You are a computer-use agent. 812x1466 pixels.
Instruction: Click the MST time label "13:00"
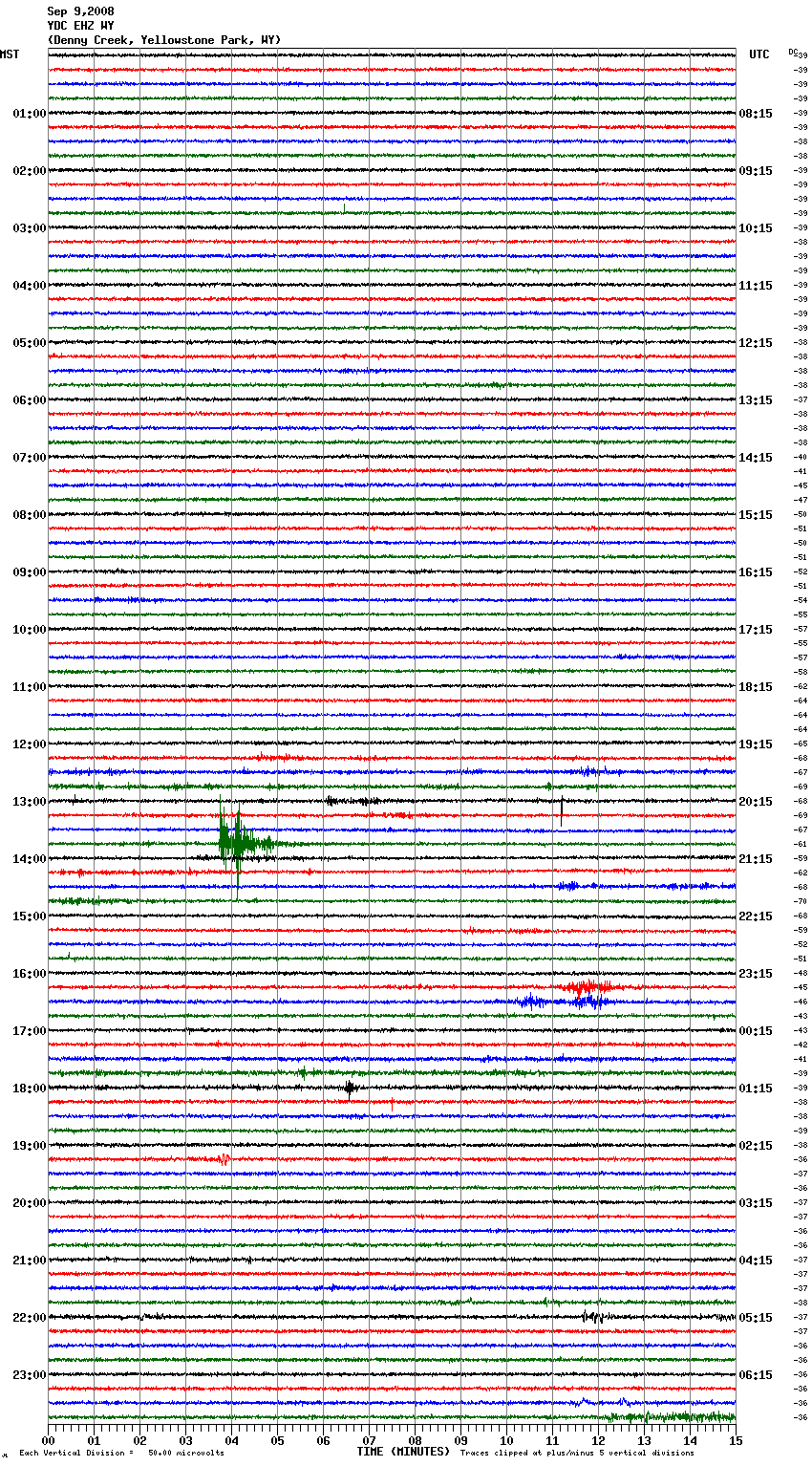pyautogui.click(x=30, y=802)
